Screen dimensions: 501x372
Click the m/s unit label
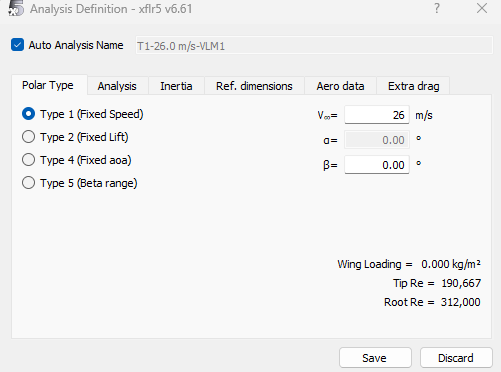[x=424, y=115]
